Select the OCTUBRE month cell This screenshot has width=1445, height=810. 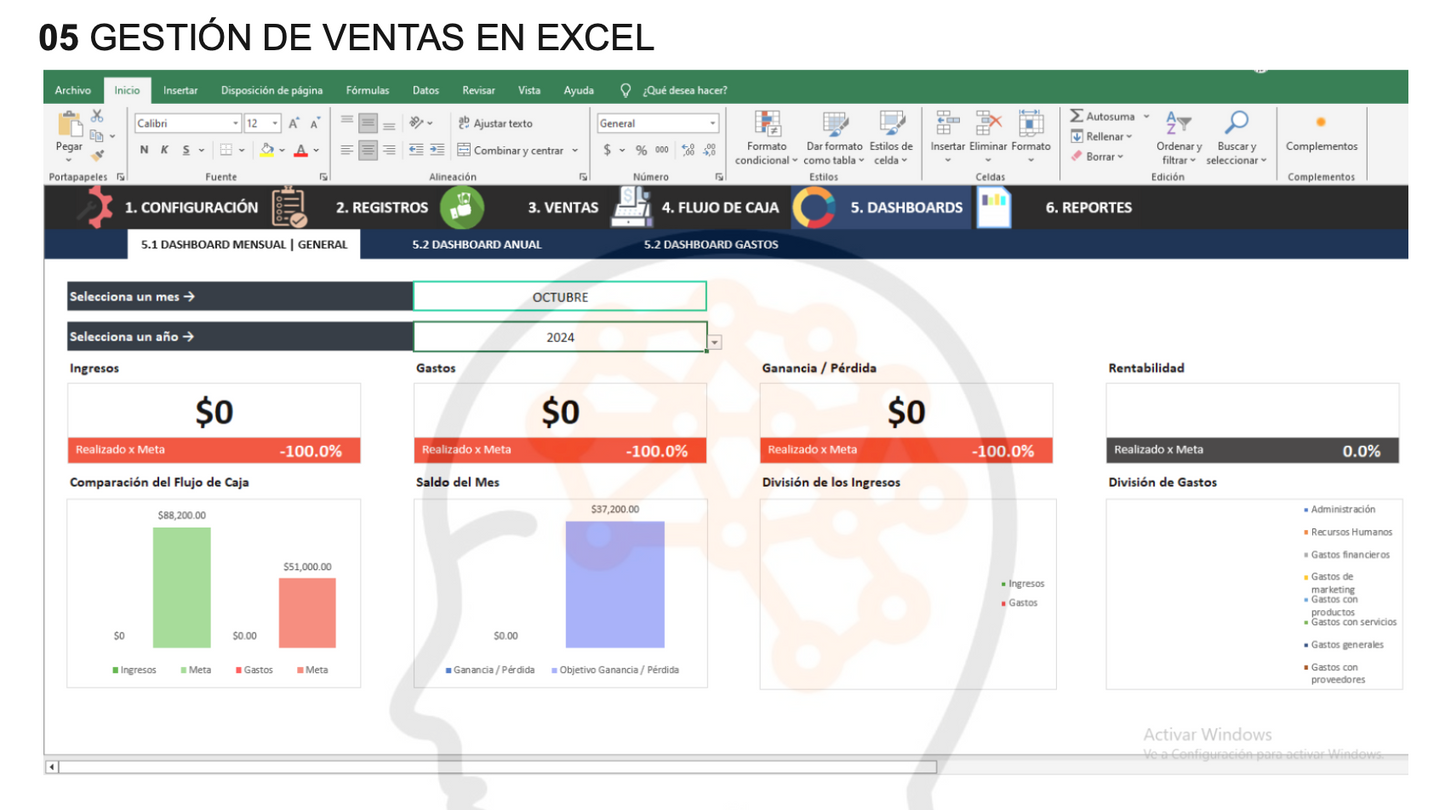pyautogui.click(x=560, y=296)
